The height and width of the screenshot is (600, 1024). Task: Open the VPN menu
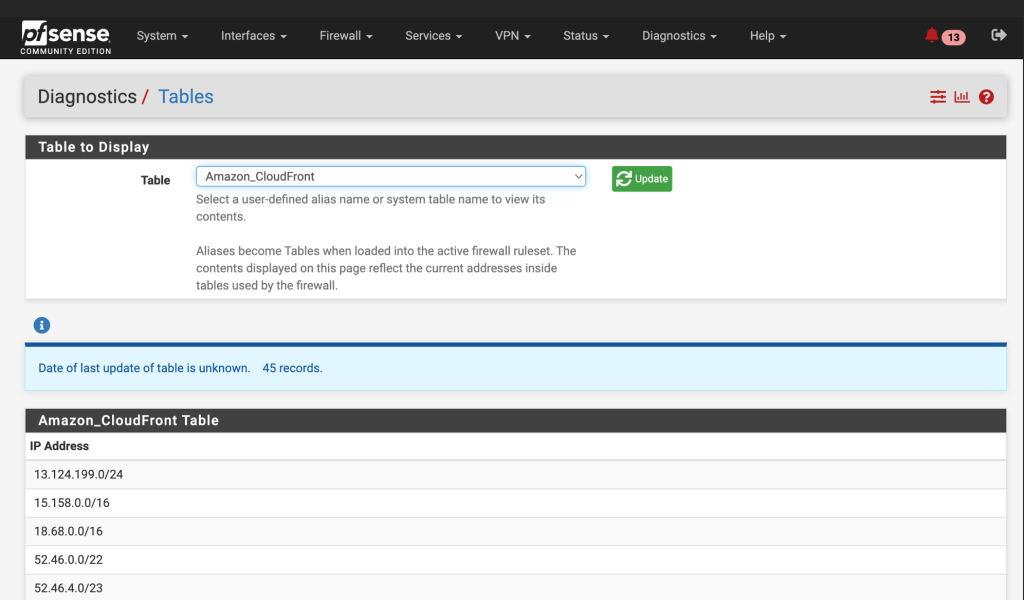tap(513, 36)
